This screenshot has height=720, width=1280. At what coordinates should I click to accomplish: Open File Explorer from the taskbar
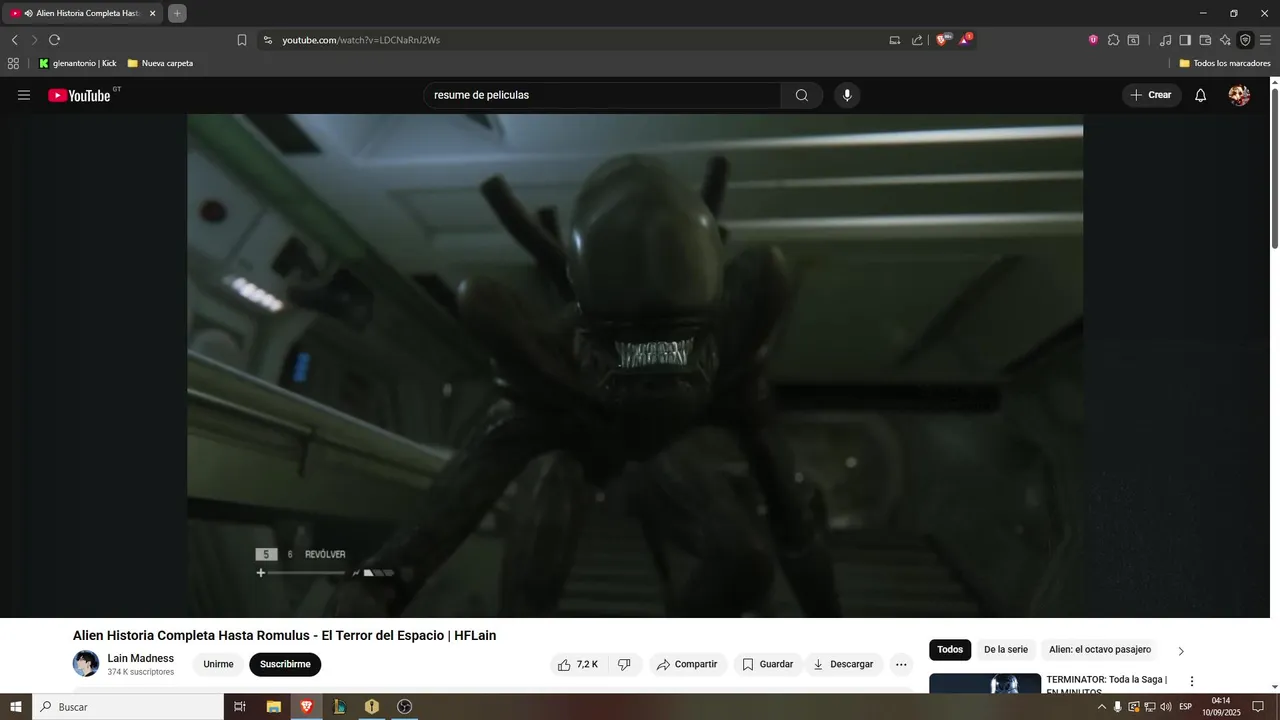(x=273, y=707)
